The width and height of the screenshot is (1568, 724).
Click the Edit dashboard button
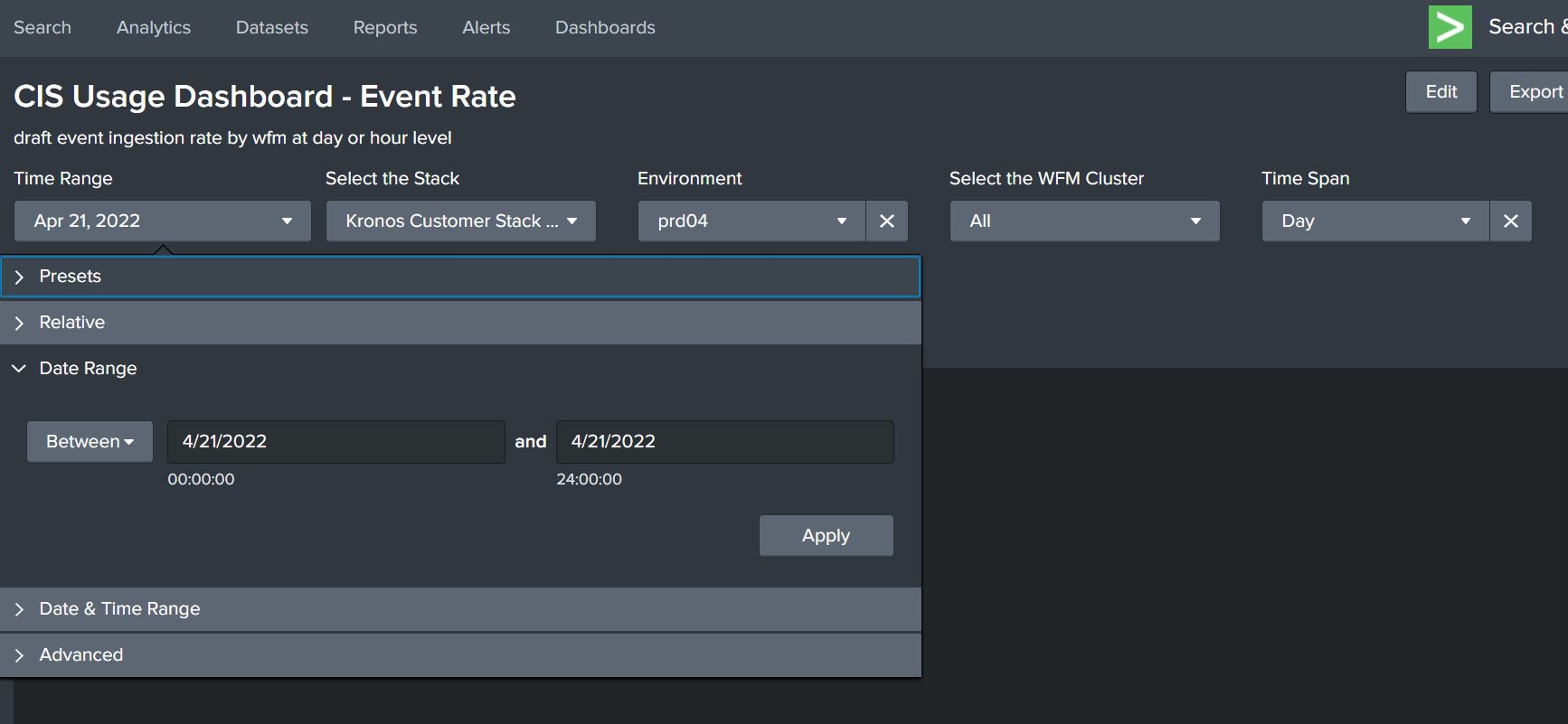click(x=1441, y=92)
